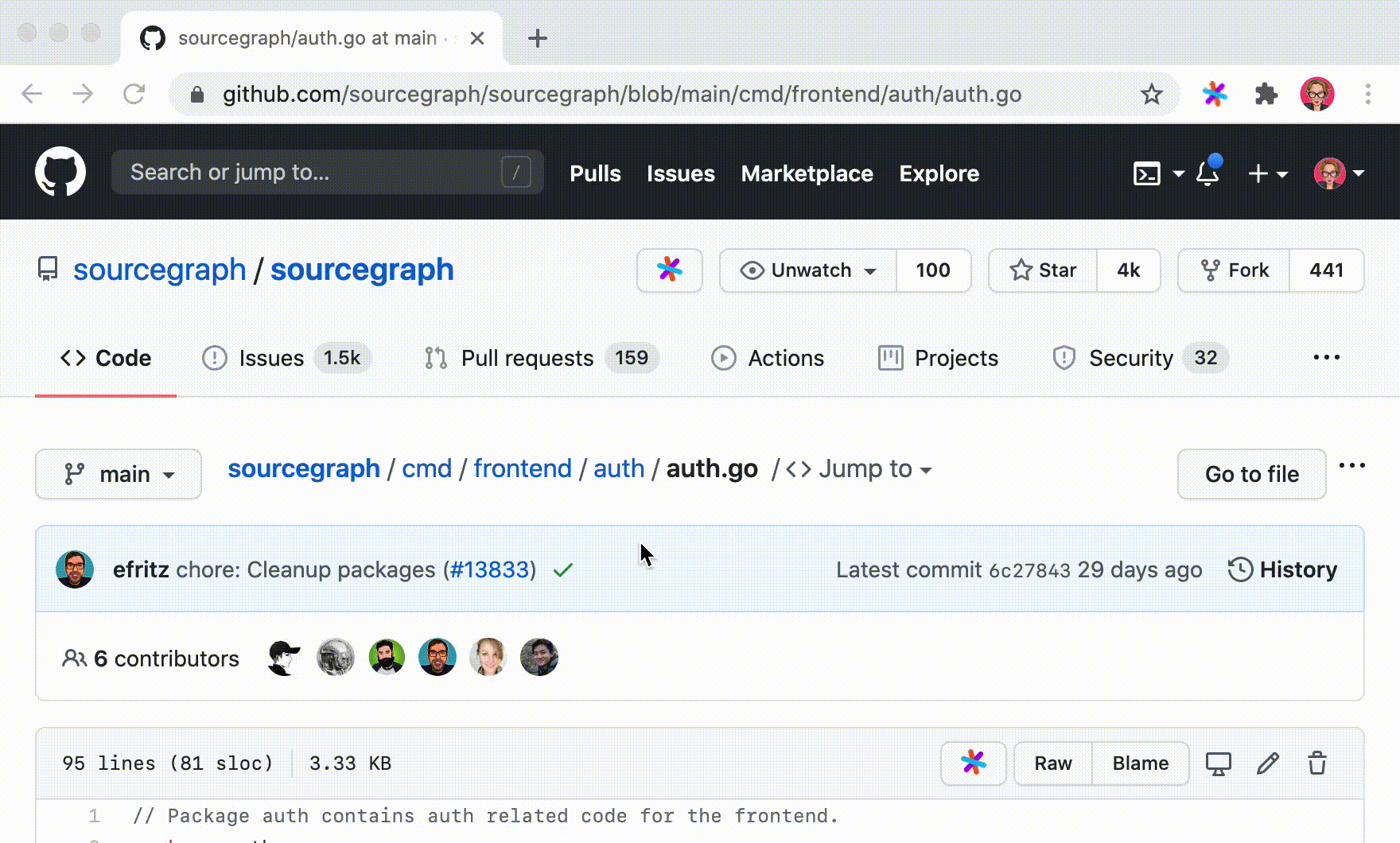Open the Blame view
The height and width of the screenshot is (843, 1400).
1141,763
